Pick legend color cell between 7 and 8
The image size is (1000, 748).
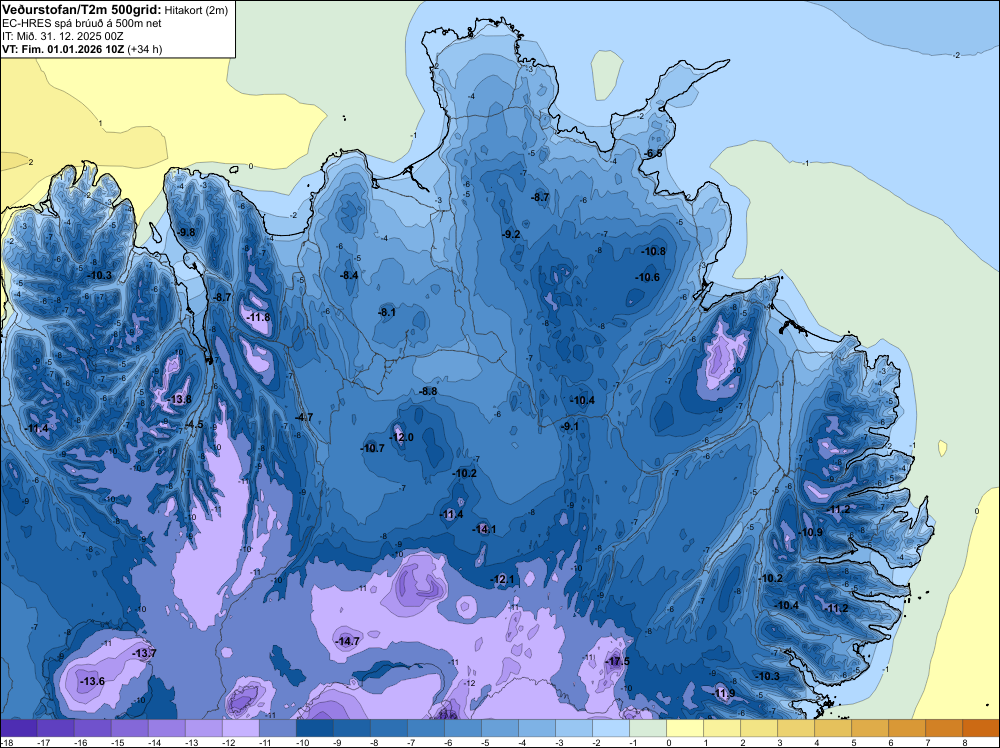945,728
